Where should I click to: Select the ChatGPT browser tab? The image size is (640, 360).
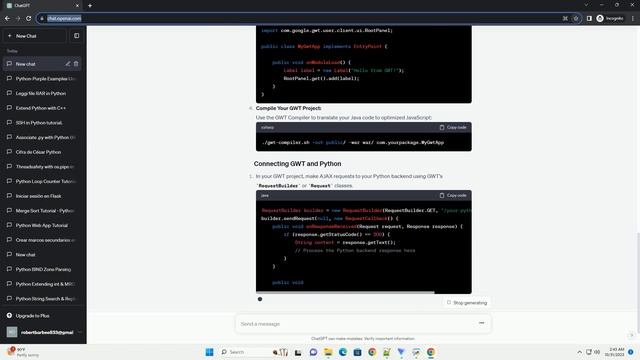pyautogui.click(x=42, y=6)
